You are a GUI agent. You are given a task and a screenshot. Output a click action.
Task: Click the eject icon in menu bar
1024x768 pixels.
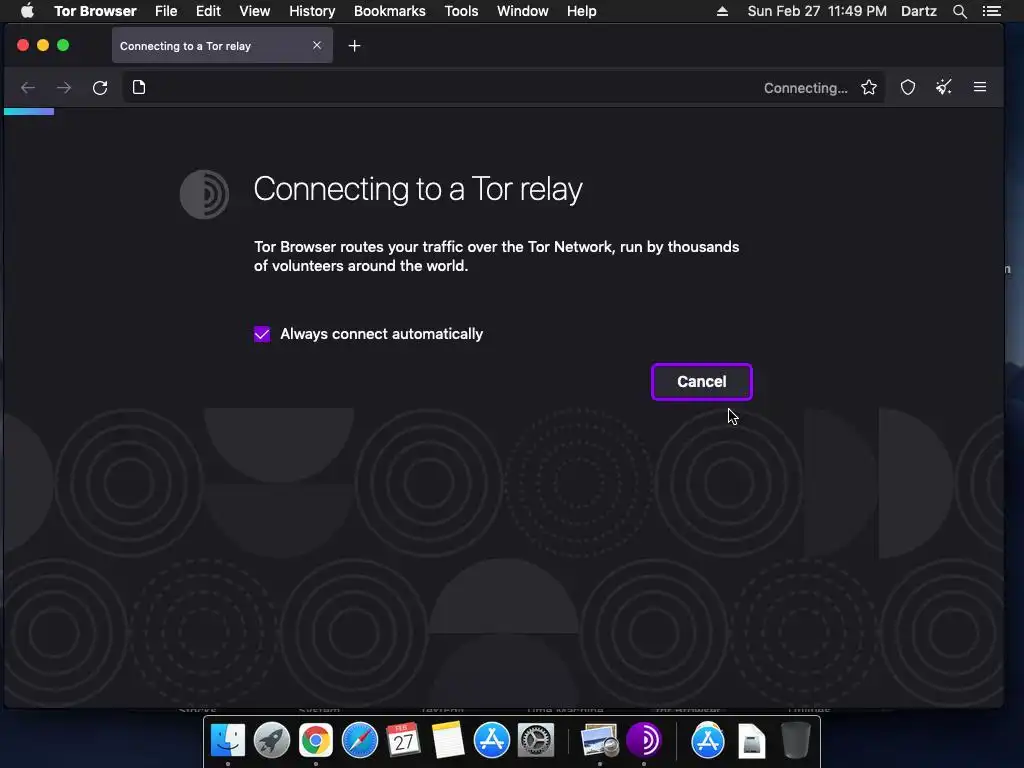click(x=722, y=11)
